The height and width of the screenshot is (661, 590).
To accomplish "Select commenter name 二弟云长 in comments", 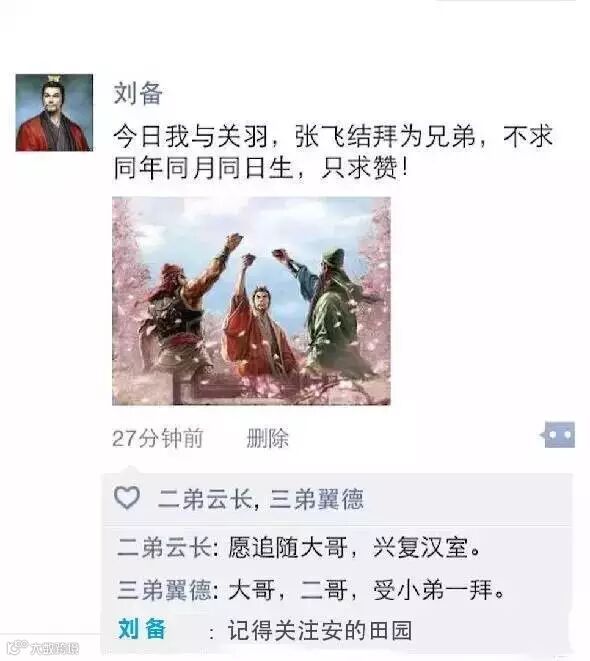I will (165, 548).
